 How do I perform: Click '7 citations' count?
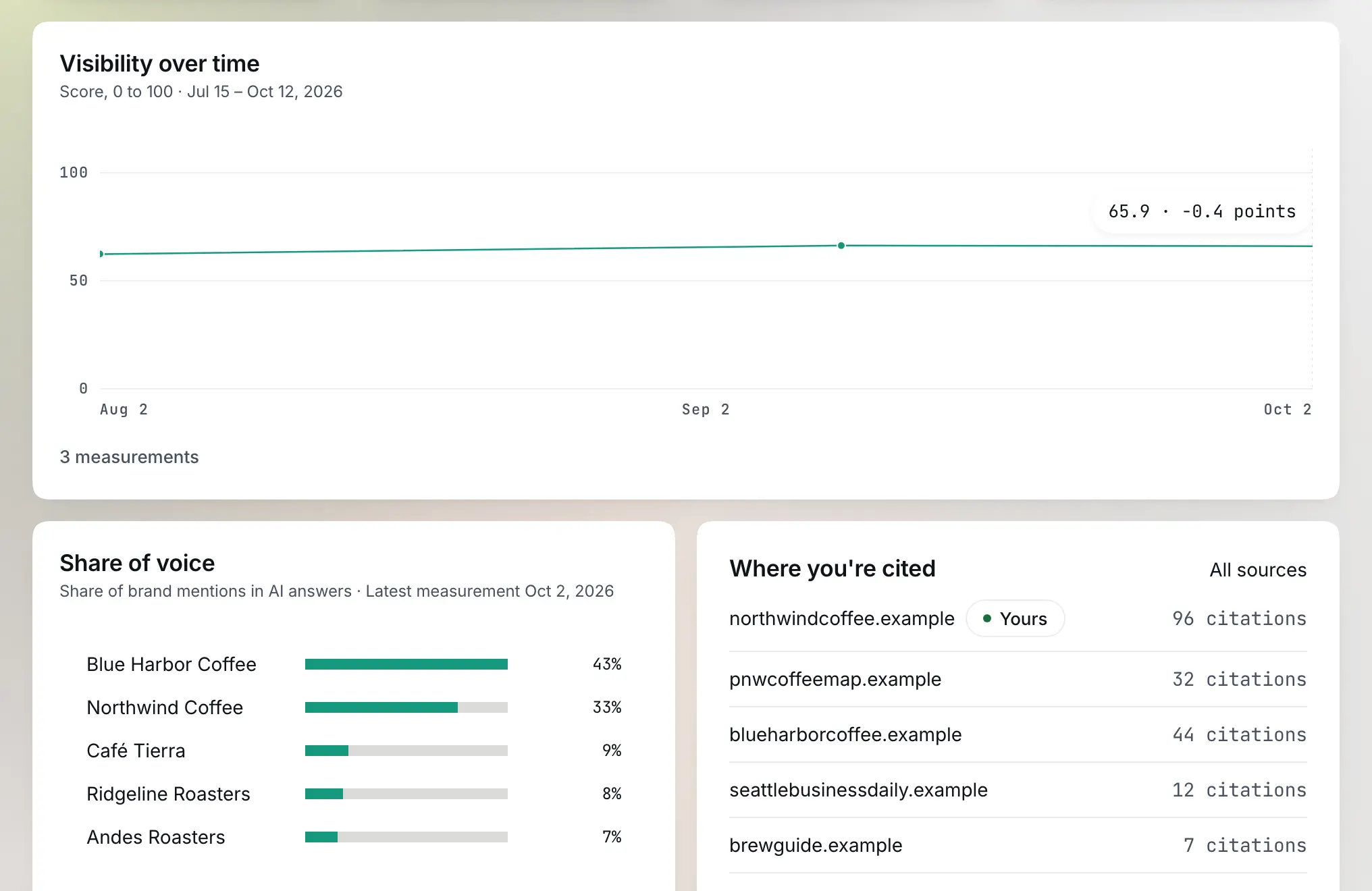(x=1245, y=845)
